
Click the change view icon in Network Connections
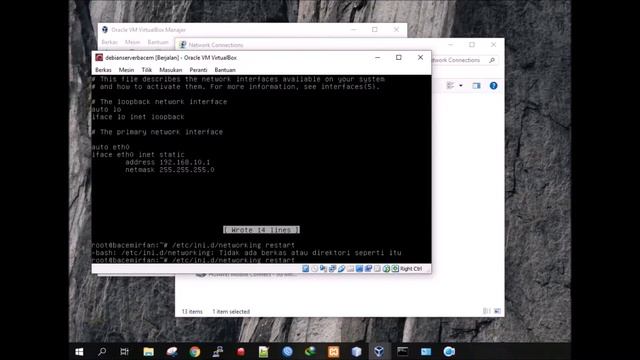451,85
